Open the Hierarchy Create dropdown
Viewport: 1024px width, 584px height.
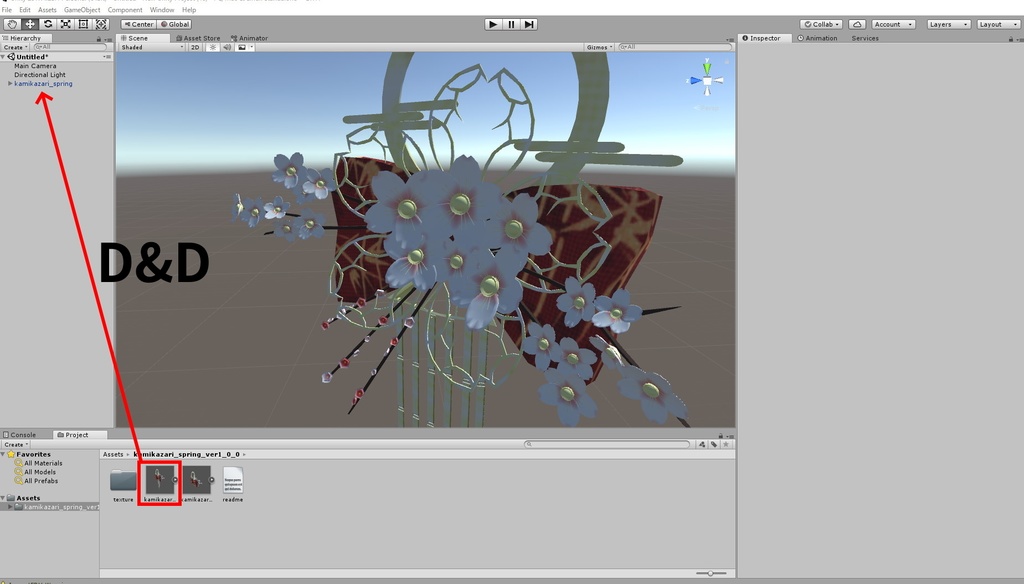[15, 47]
